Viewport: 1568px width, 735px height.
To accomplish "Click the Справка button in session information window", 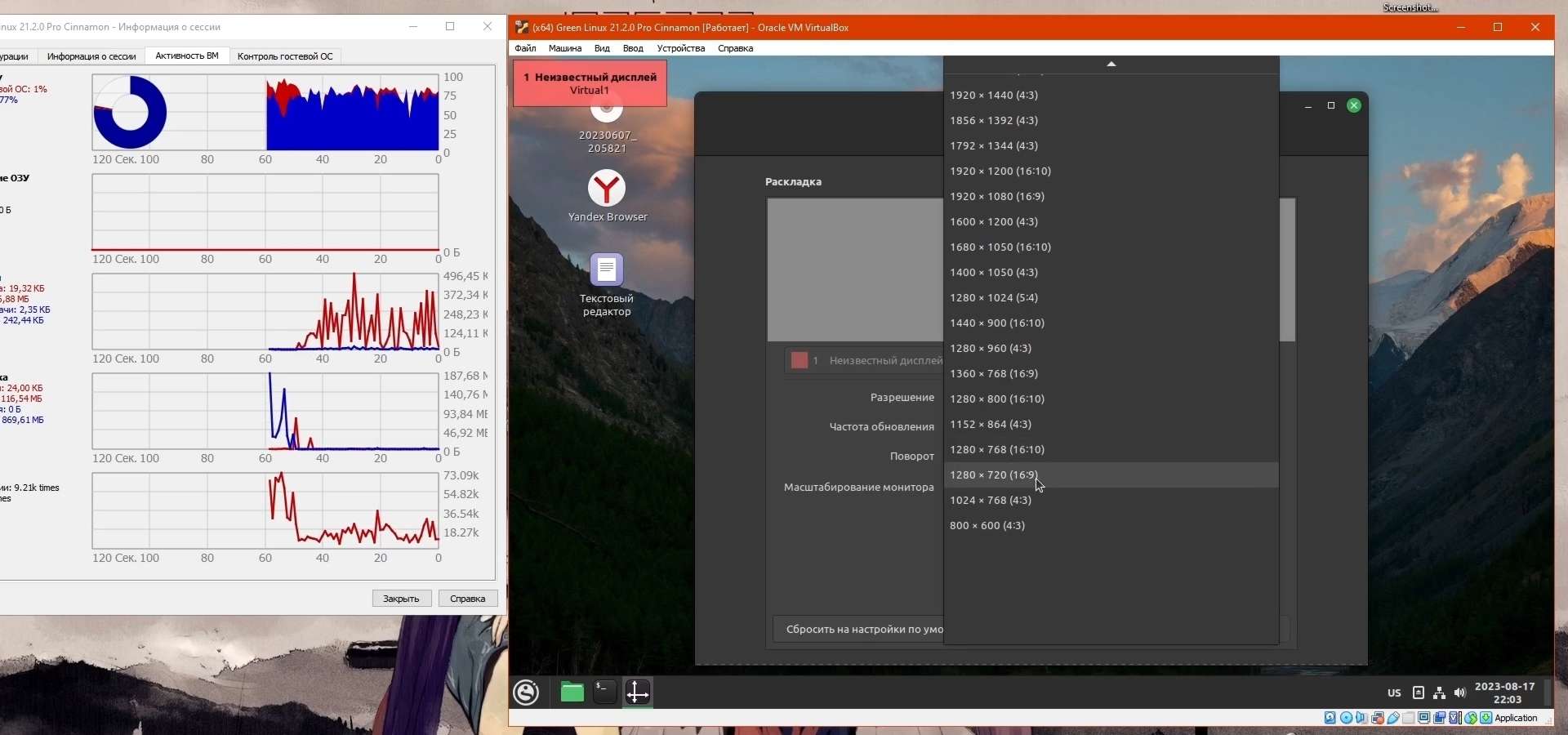I will (468, 599).
